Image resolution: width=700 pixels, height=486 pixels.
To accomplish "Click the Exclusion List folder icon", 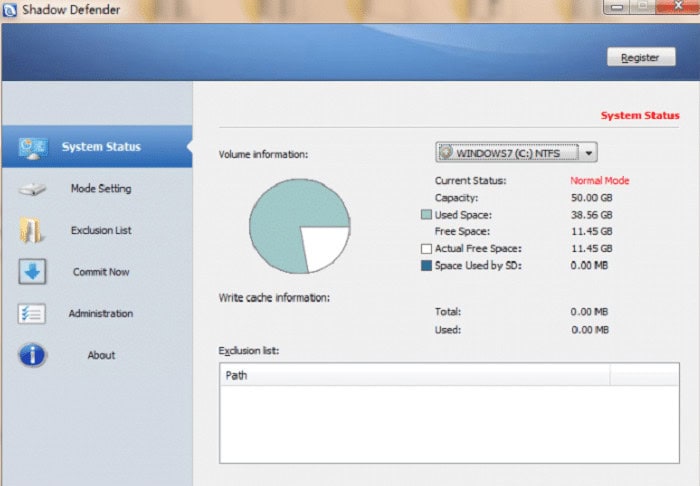I will (31, 230).
